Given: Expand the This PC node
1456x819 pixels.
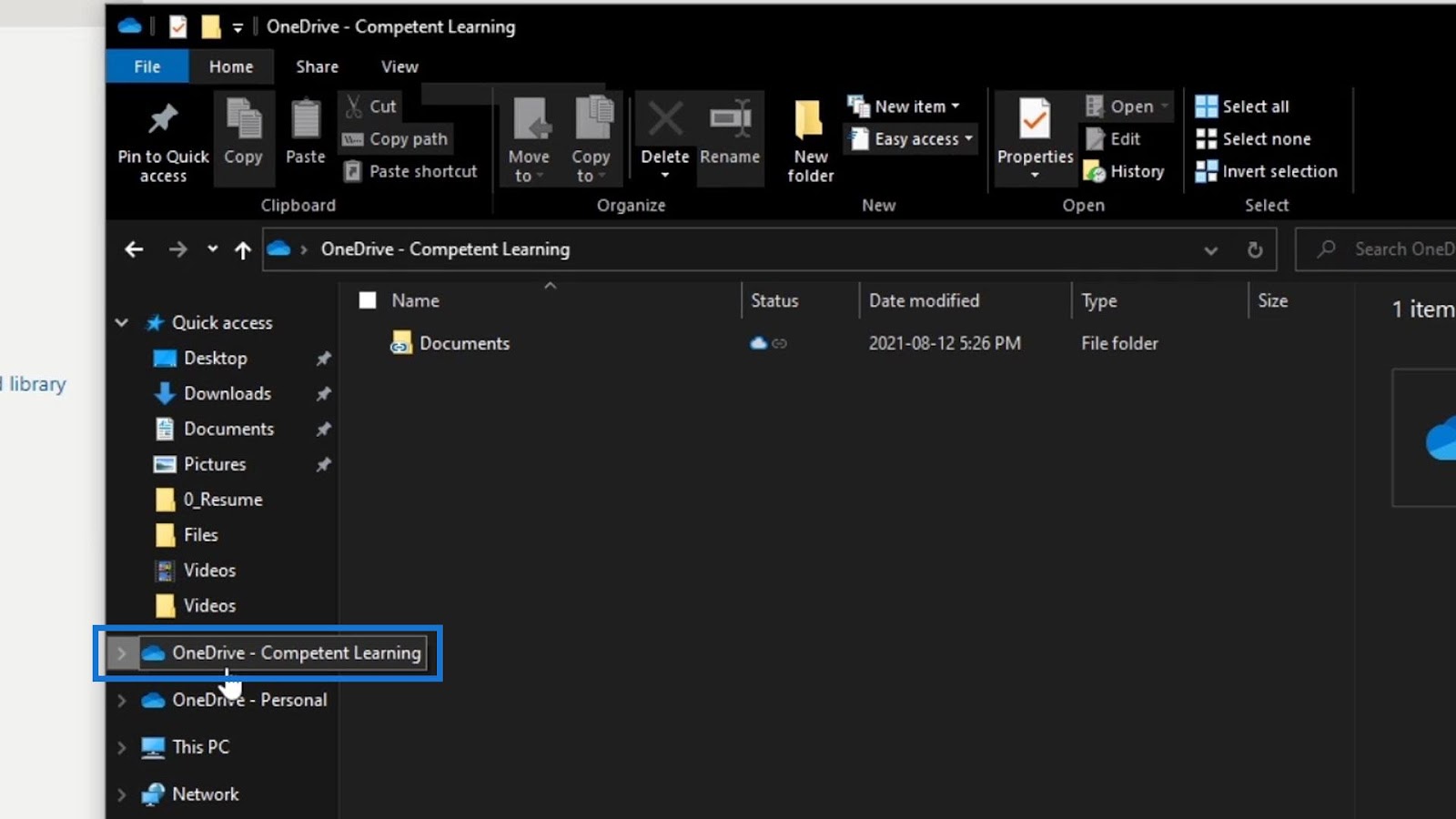Looking at the screenshot, I should click(x=122, y=747).
